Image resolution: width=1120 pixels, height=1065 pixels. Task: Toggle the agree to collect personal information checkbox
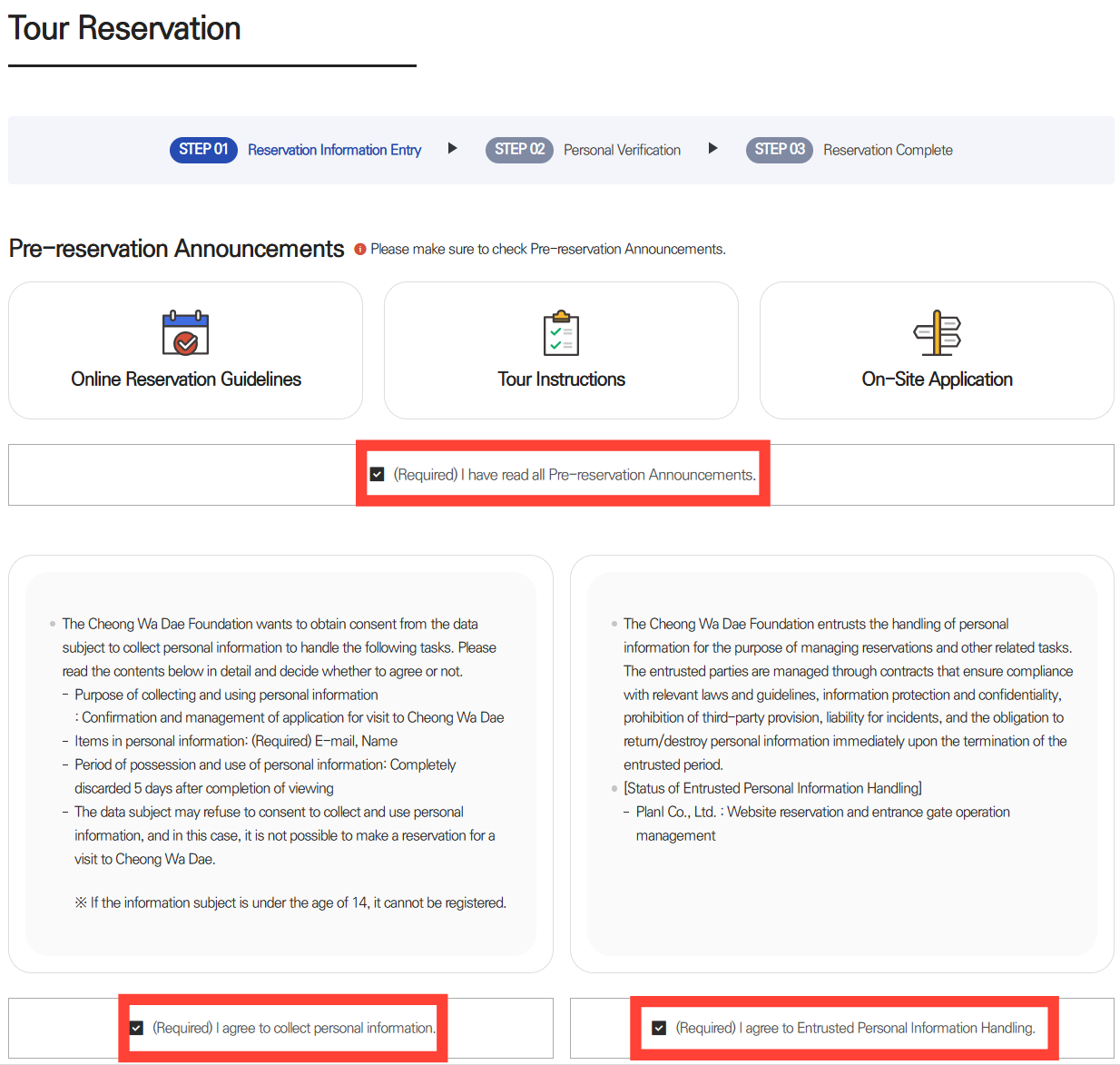(x=137, y=1028)
